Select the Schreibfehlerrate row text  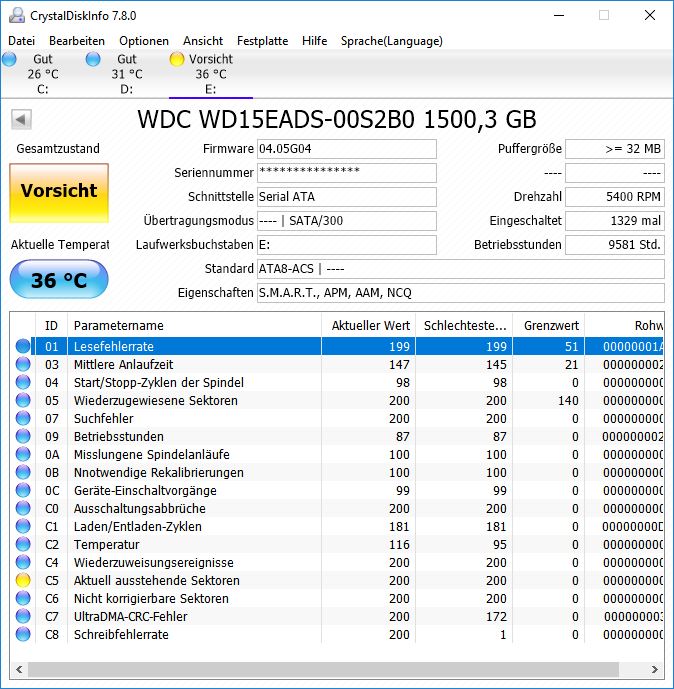pos(121,635)
